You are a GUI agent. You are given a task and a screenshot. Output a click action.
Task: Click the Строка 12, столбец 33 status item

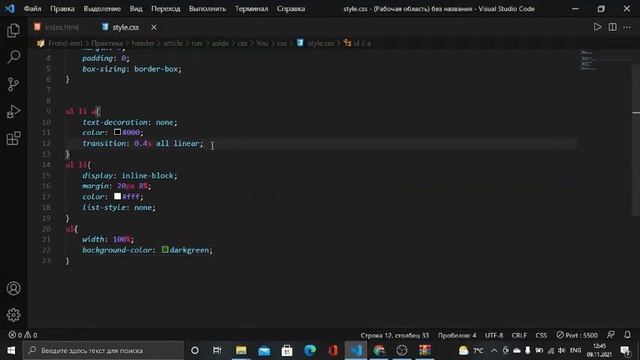click(395, 335)
